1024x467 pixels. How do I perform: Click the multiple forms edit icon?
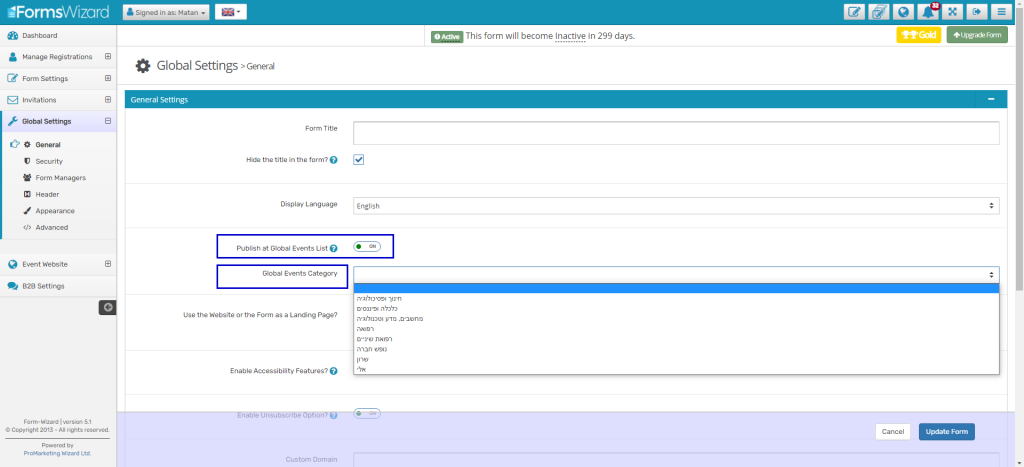879,12
